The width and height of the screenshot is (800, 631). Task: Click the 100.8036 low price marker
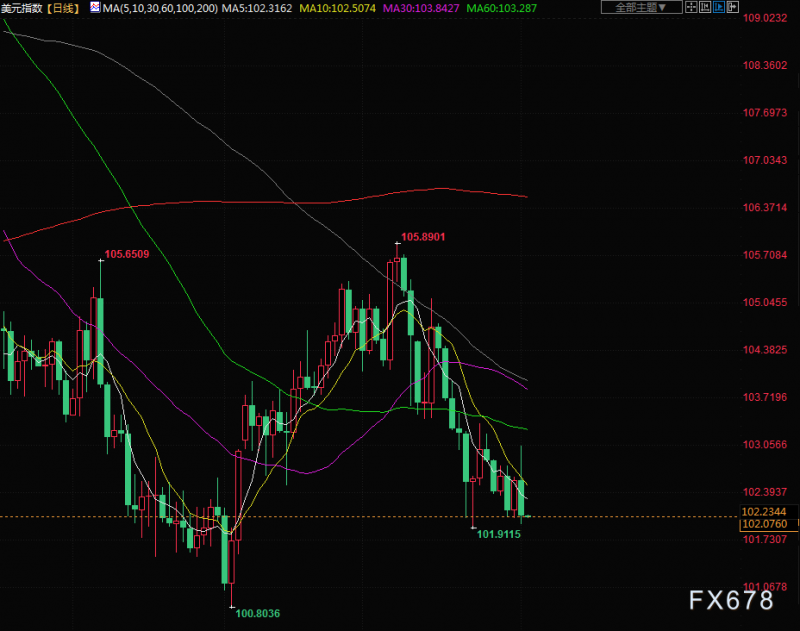(x=258, y=613)
